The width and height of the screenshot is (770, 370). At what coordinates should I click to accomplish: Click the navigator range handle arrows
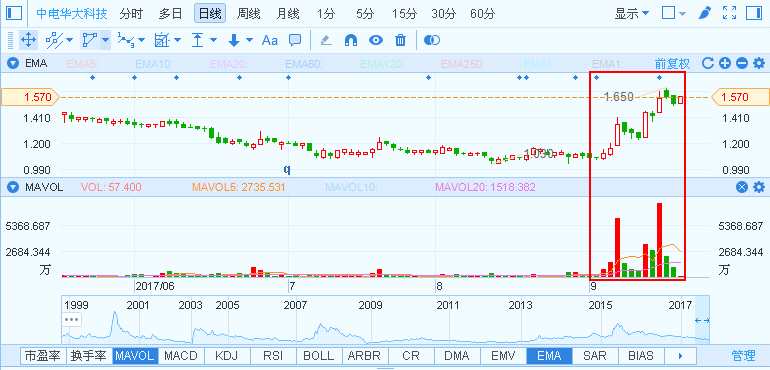click(702, 320)
